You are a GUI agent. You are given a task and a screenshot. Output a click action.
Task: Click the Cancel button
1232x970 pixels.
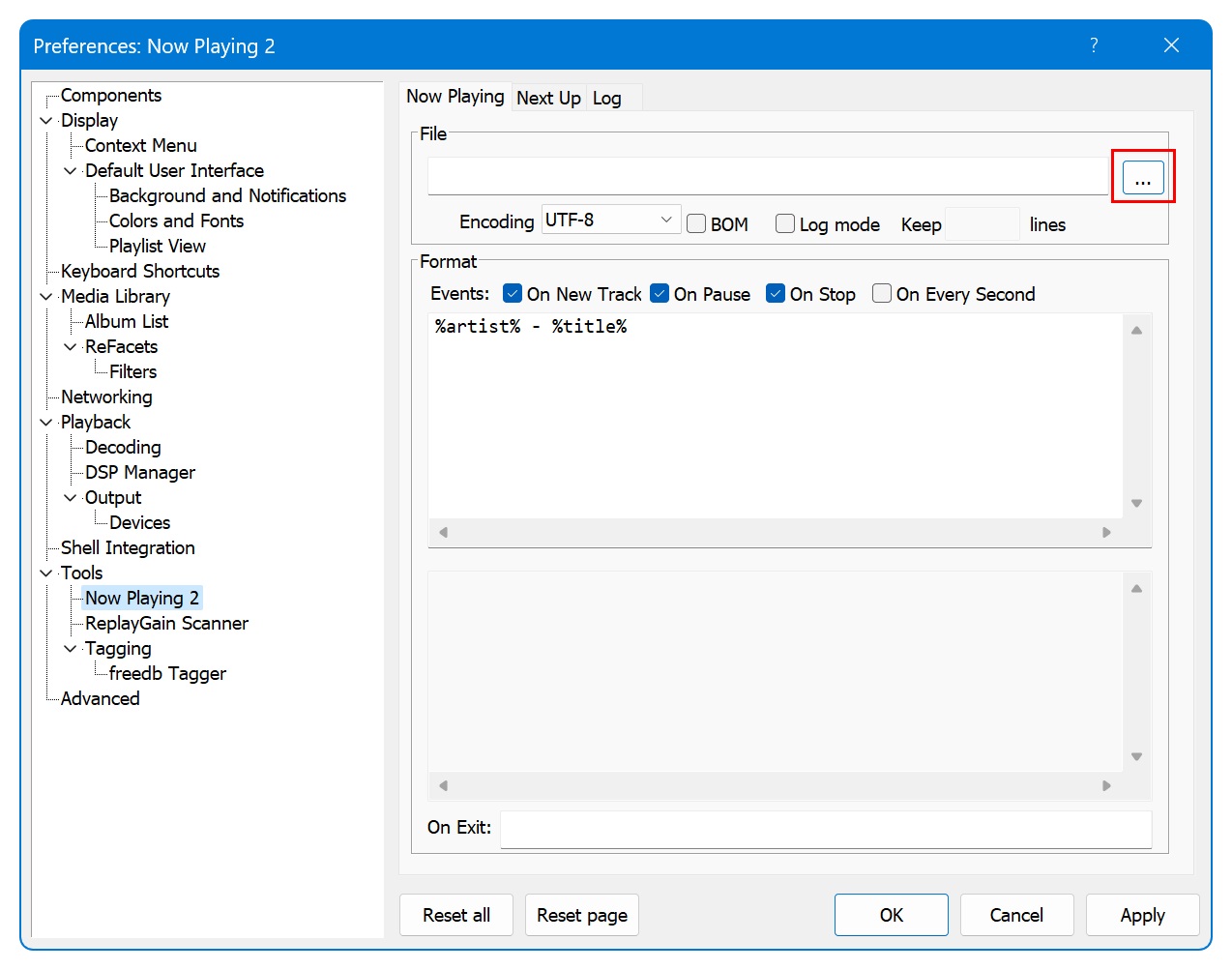[1016, 915]
